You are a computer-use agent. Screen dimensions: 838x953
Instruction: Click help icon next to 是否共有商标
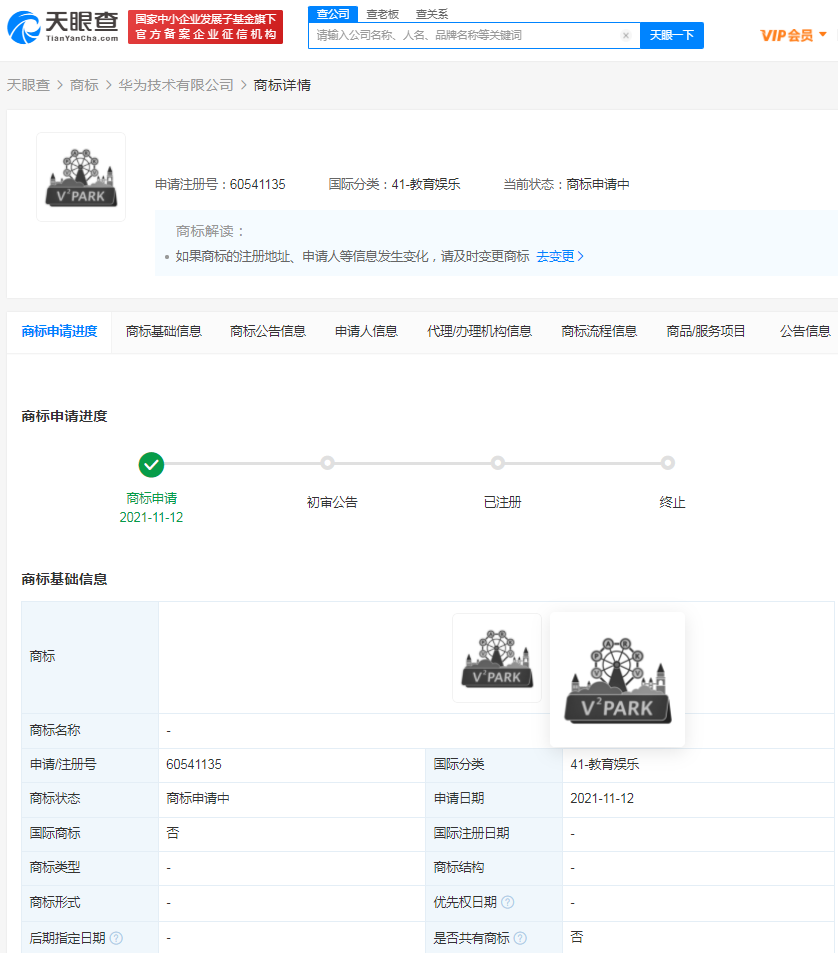[x=520, y=938]
